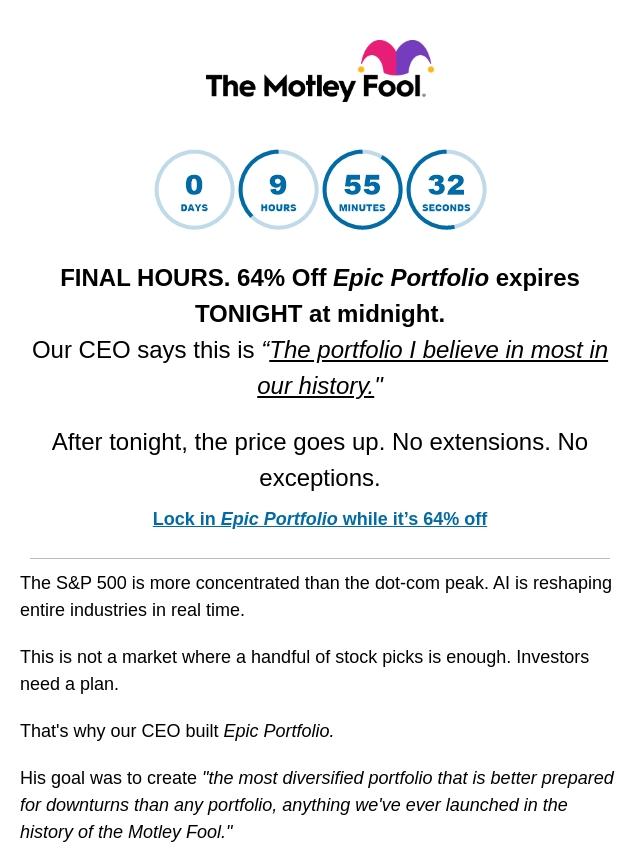
Task: Click the Hours countdown circle
Action: (278, 190)
